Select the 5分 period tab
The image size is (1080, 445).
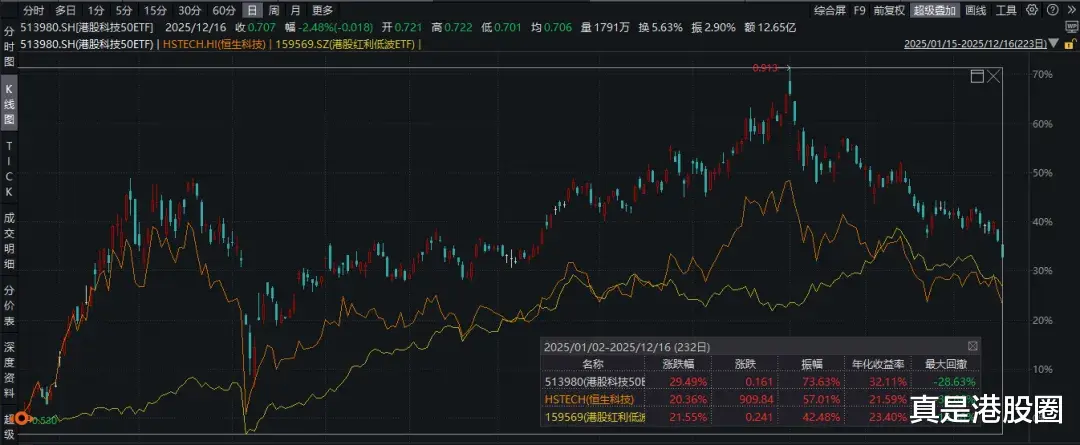[x=124, y=10]
